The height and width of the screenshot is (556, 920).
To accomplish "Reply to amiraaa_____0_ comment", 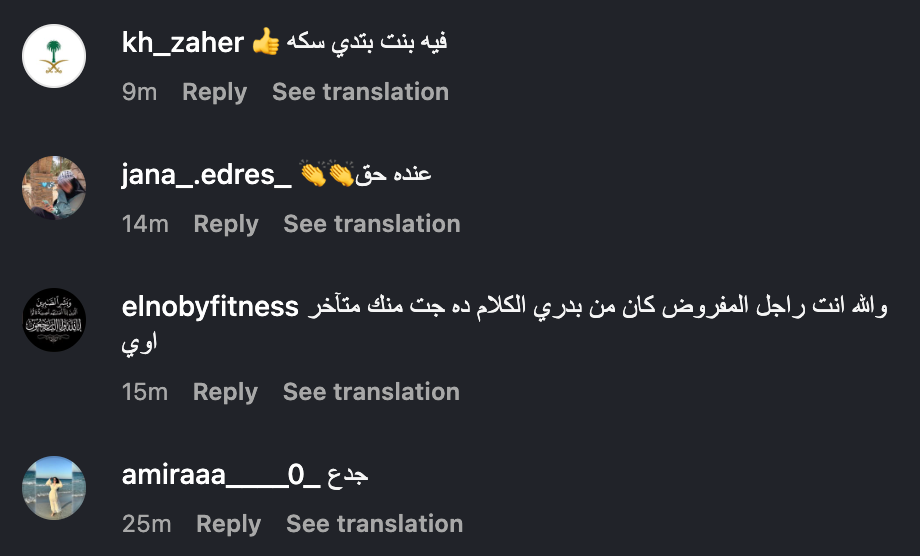I will [x=228, y=524].
